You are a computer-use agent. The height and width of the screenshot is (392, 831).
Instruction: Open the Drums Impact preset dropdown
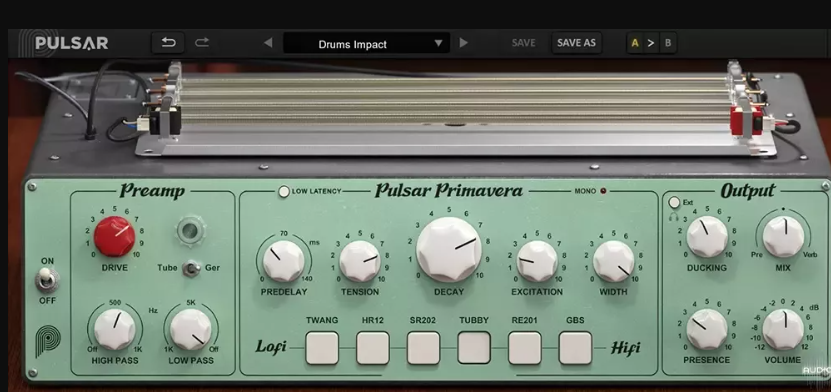coord(366,43)
